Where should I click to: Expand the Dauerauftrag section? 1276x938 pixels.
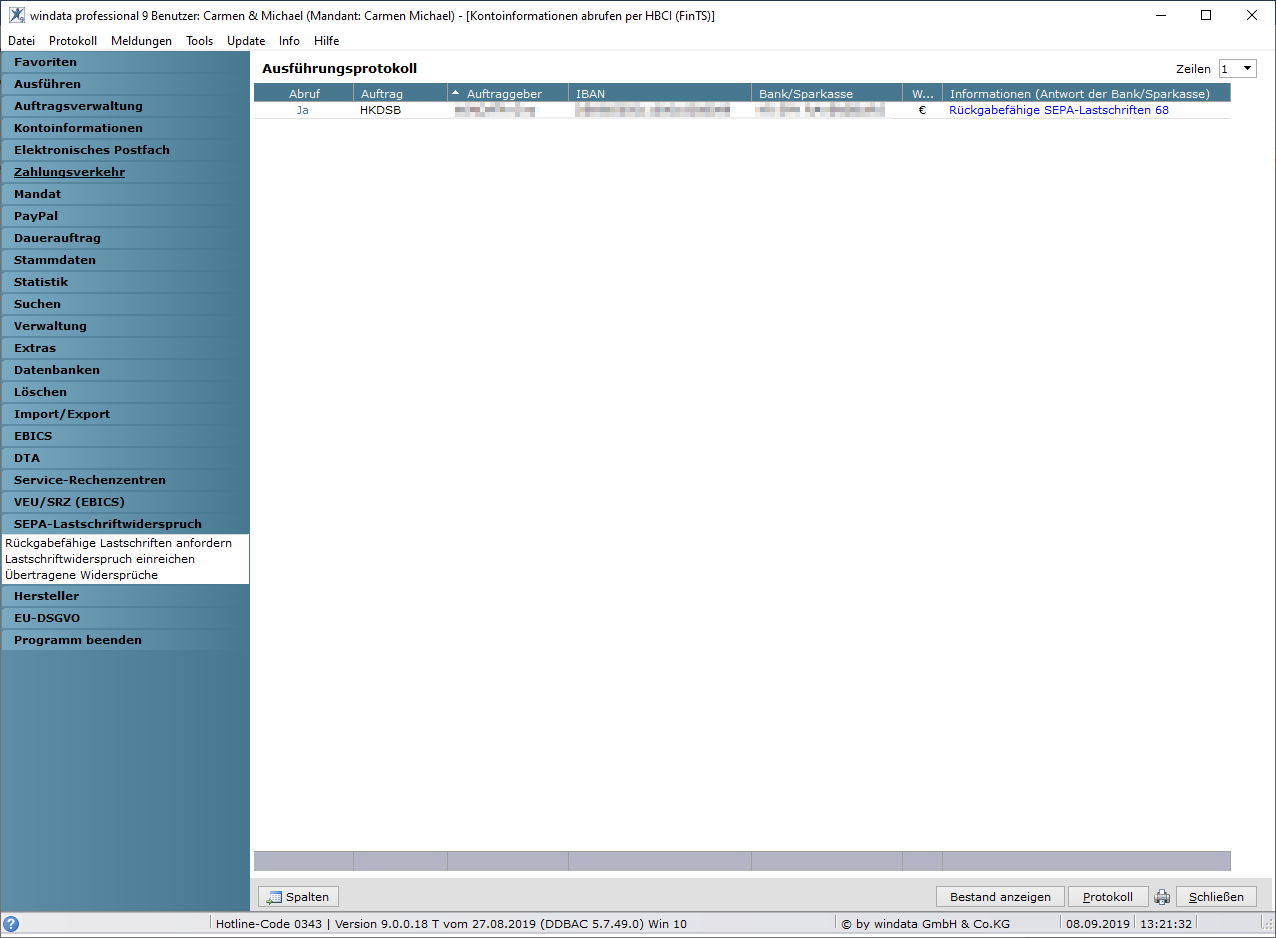point(125,238)
